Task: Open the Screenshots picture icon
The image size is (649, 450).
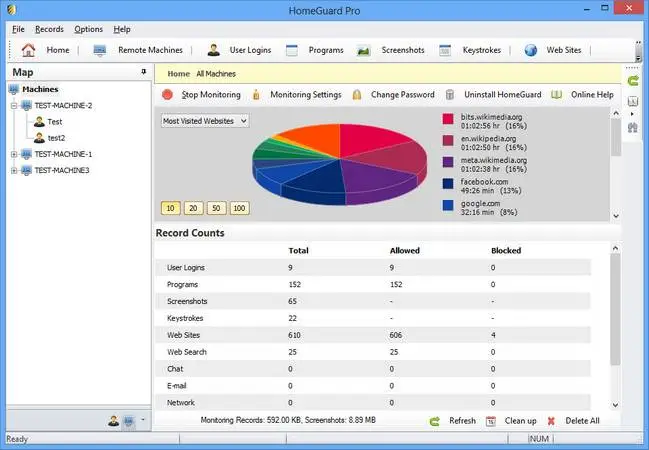Action: [363, 51]
